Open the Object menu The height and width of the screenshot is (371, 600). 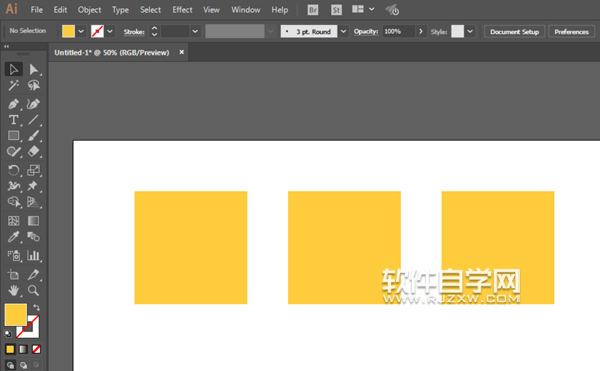90,10
